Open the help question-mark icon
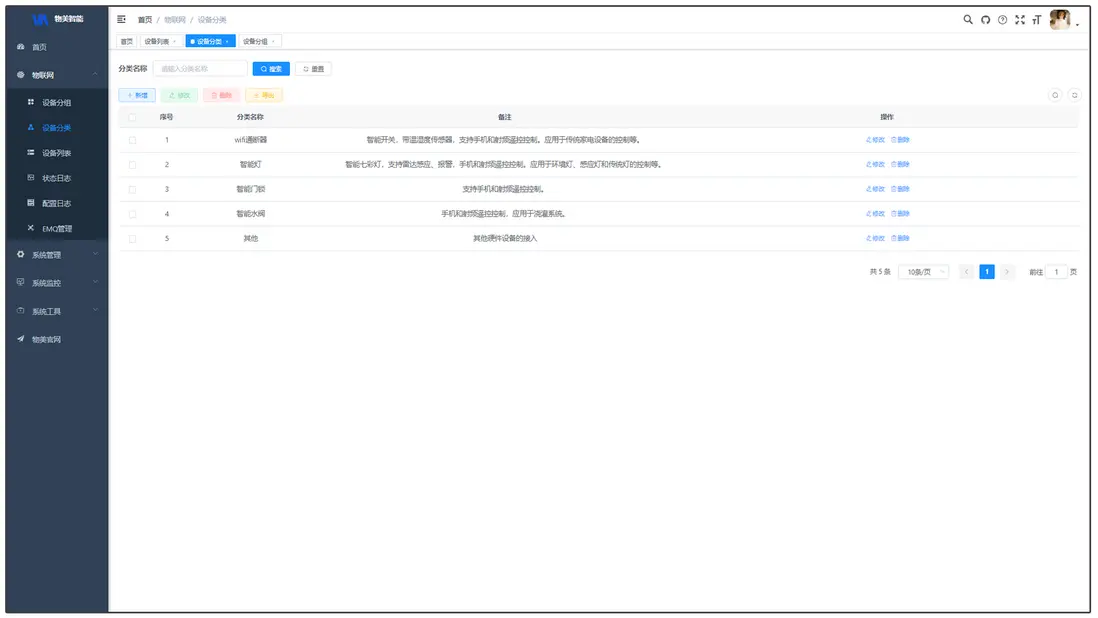Screen dimensions: 1098x618 tap(1003, 20)
